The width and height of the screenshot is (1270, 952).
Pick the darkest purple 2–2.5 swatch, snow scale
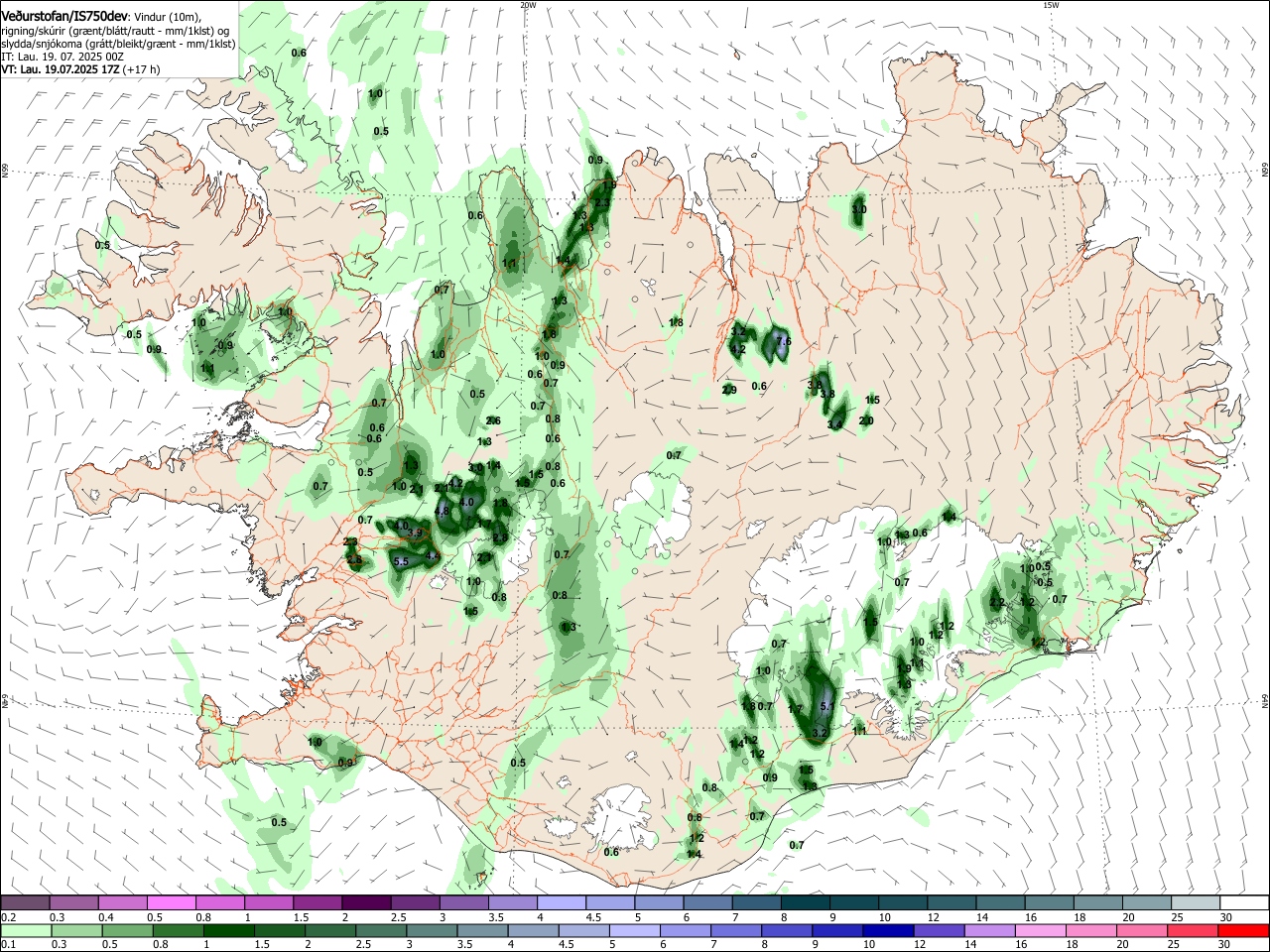(366, 903)
